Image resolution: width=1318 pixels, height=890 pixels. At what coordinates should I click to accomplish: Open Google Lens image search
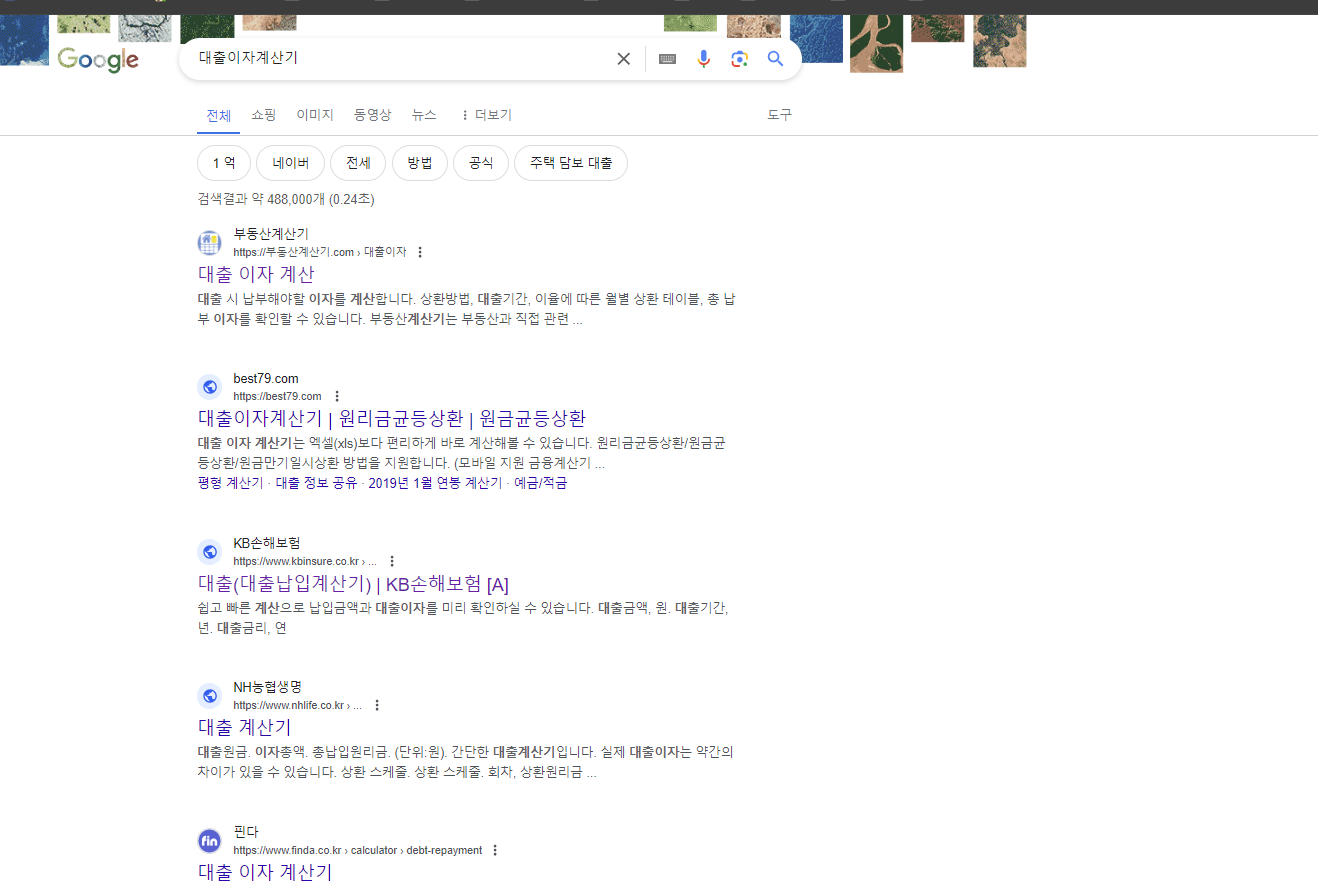tap(739, 59)
